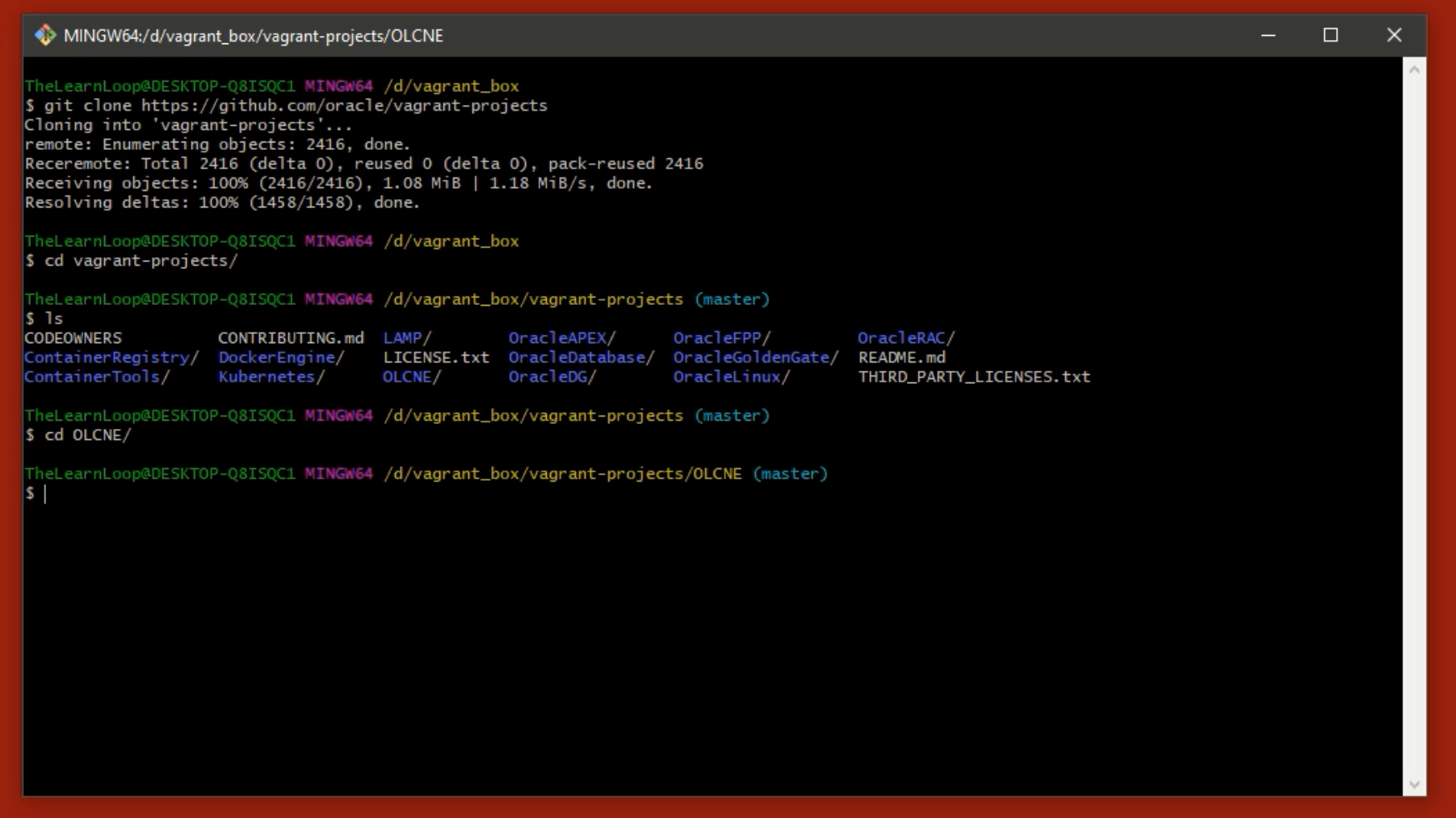Click the vertical scrollbar track
Screen dimensions: 1456x818
(x=1413, y=416)
